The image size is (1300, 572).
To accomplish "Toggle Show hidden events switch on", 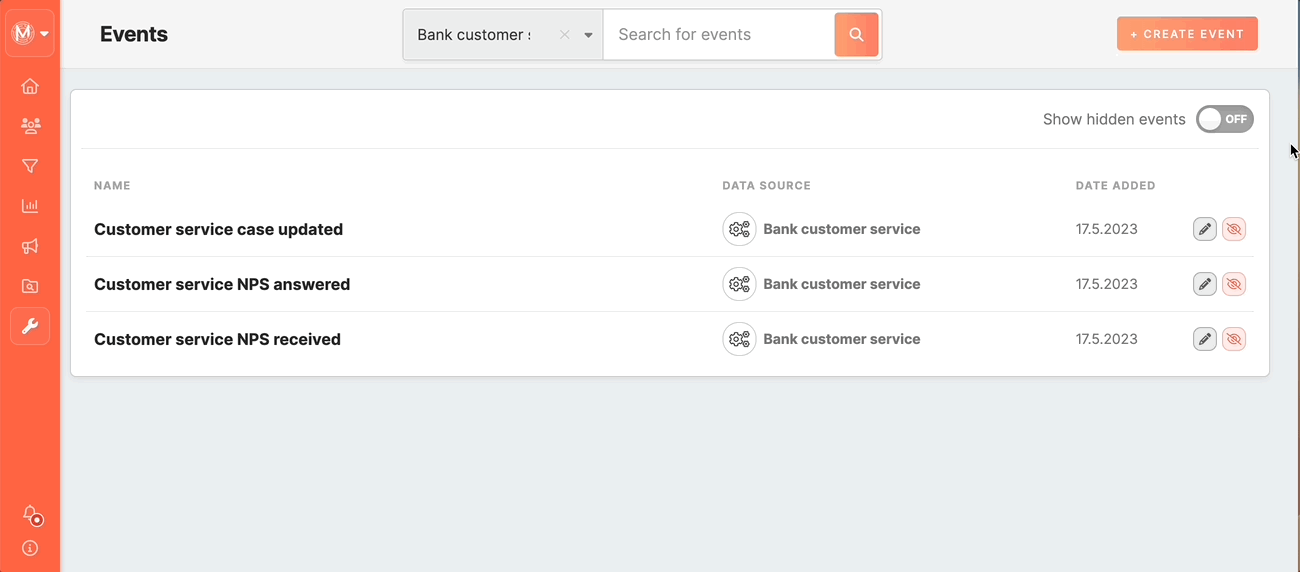I will coord(1225,119).
